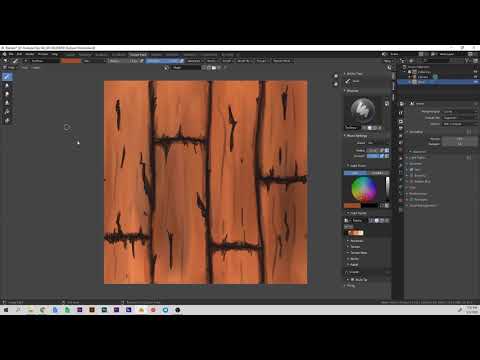480x360 pixels.
Task: Toggle Freestyle checkbox in render properties
Action: pos(412,199)
